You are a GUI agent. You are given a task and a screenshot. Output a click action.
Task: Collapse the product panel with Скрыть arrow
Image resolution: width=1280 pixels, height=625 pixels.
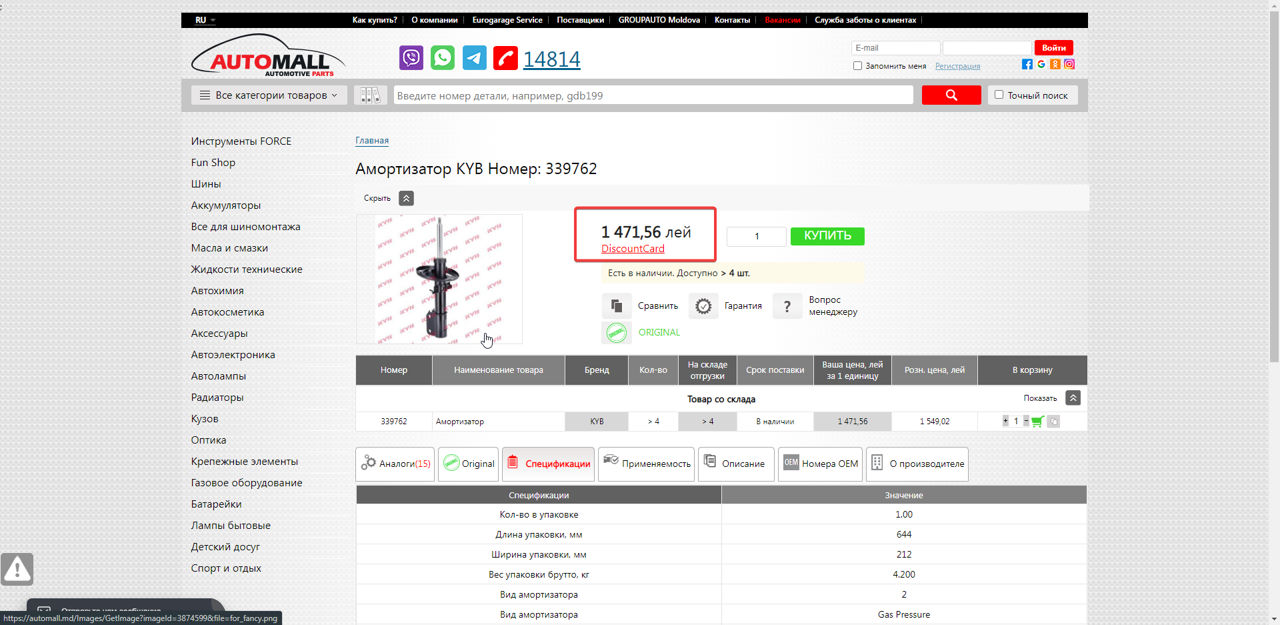(x=406, y=198)
